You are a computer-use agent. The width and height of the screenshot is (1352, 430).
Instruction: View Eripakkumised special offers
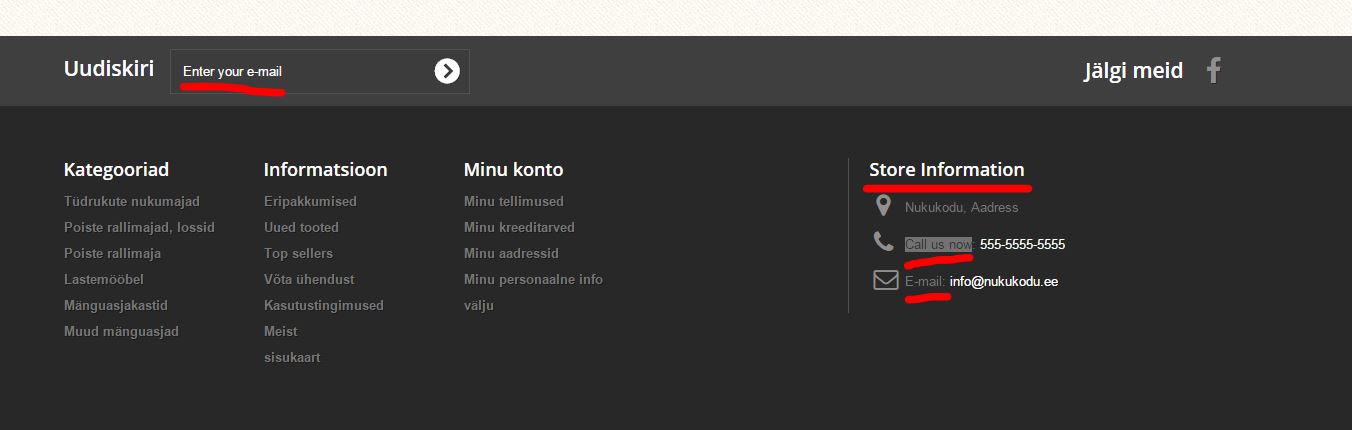(310, 201)
